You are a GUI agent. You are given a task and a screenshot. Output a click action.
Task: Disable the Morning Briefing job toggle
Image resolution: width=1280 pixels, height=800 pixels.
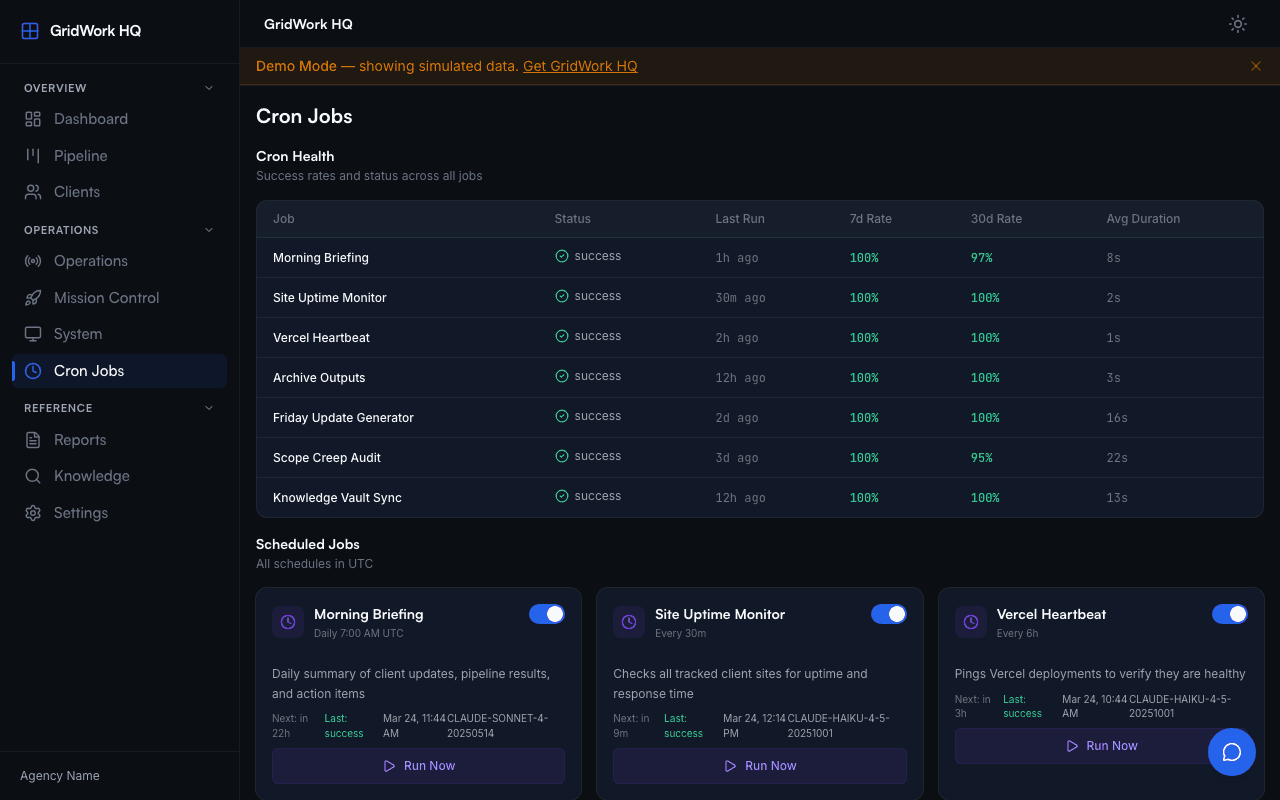click(x=547, y=614)
